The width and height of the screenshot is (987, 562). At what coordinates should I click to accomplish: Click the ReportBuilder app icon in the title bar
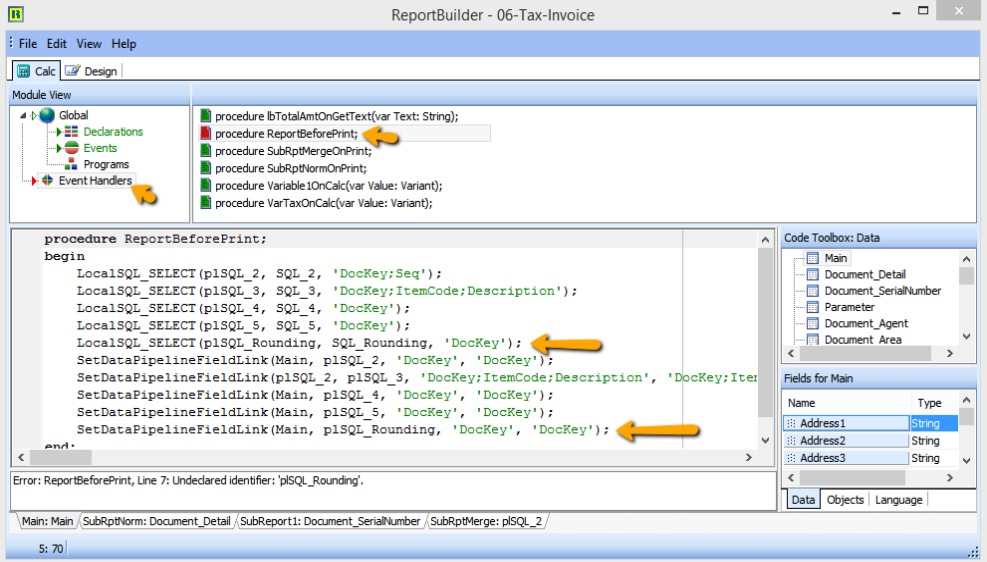[16, 15]
